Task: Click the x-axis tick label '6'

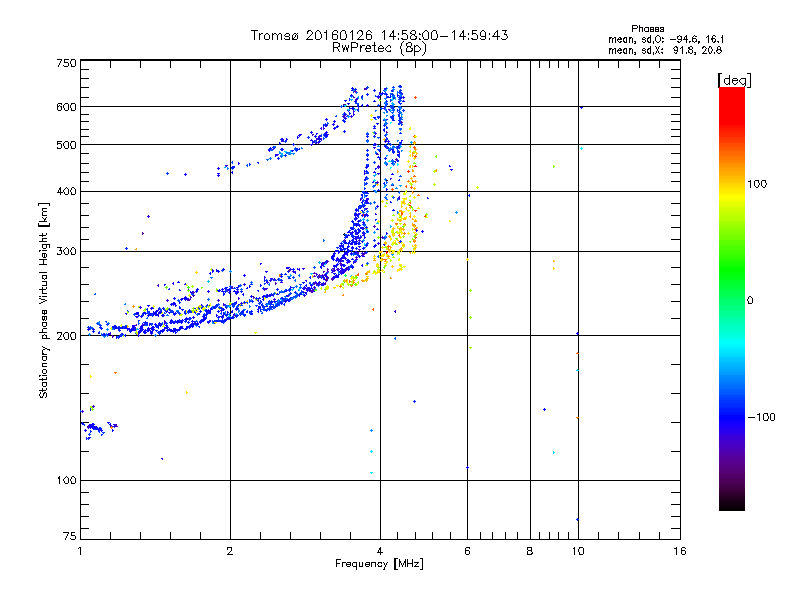Action: pyautogui.click(x=467, y=551)
